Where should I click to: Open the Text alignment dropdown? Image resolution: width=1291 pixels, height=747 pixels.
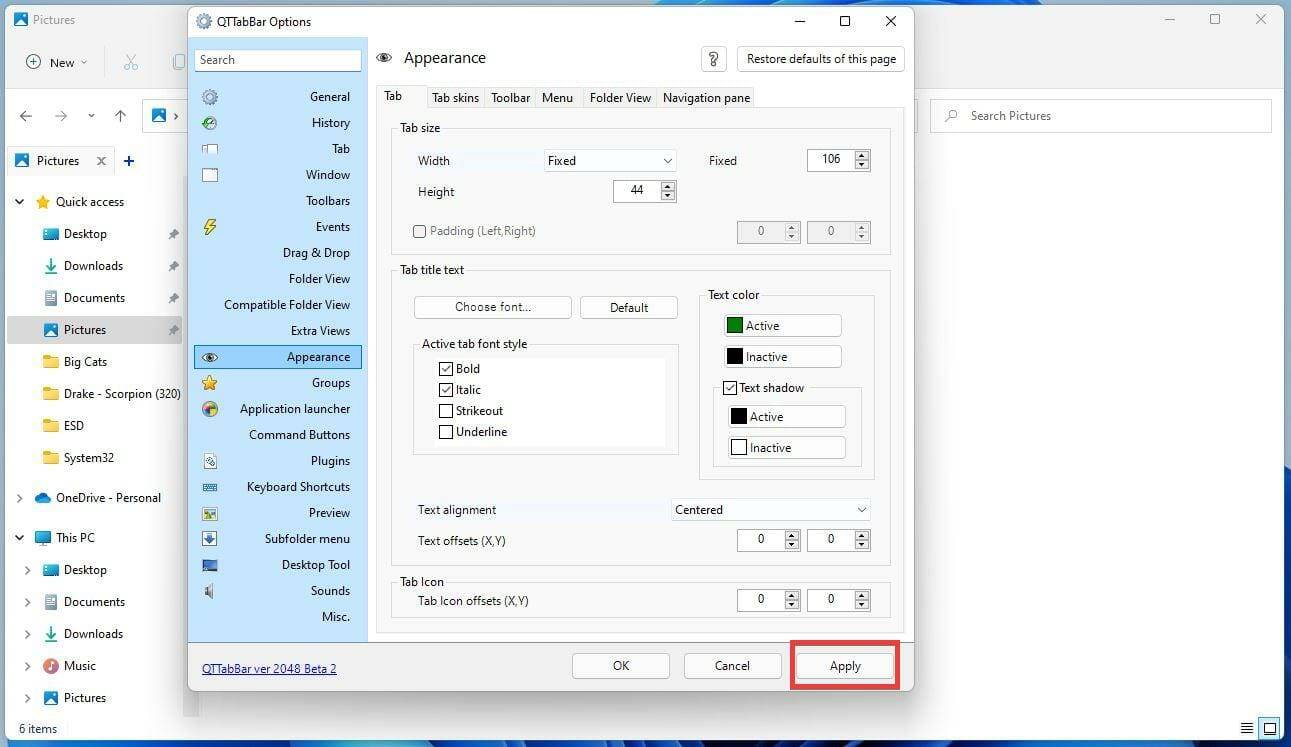click(770, 509)
